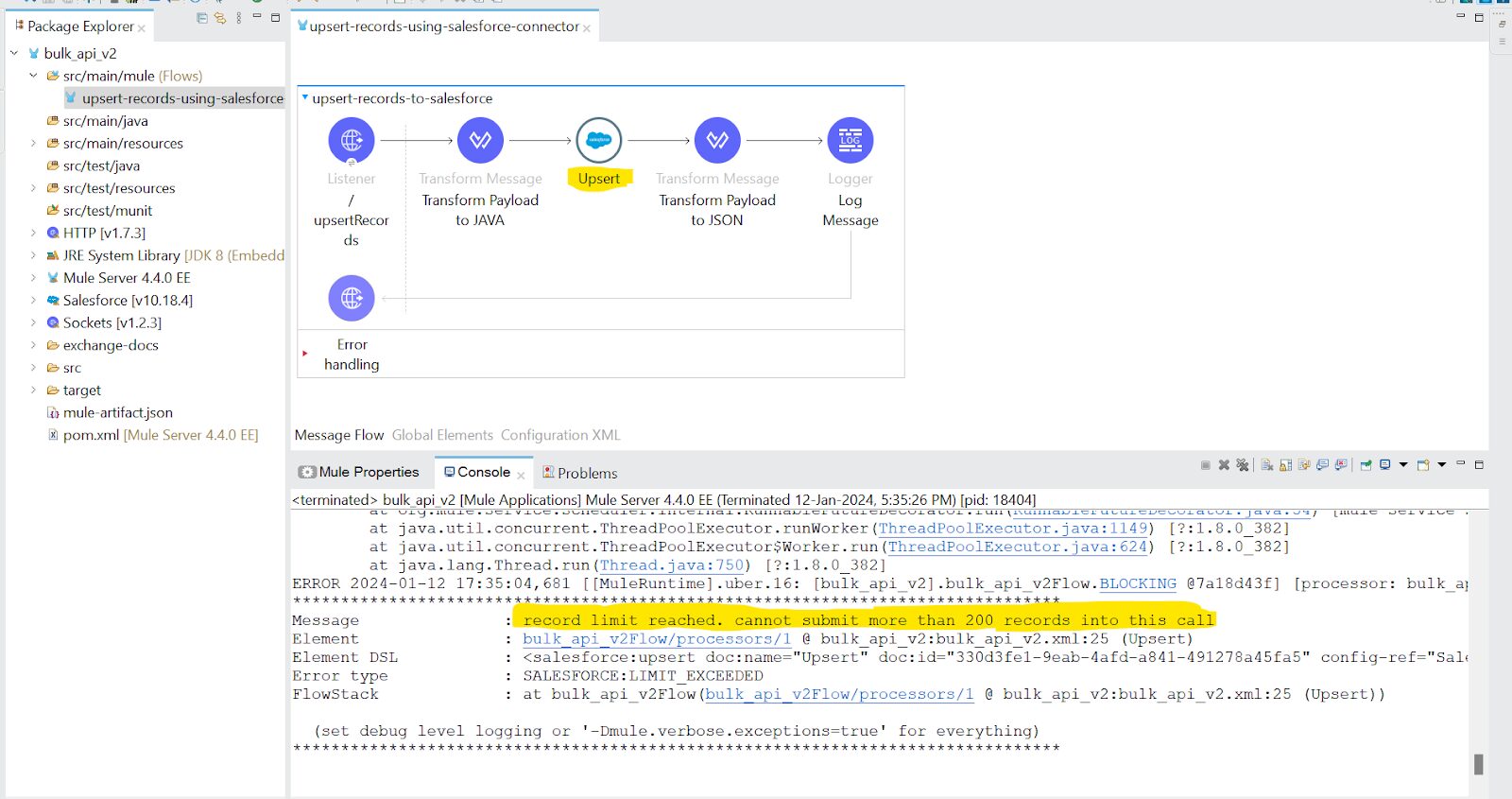Switch to the Mule Properties tab
The height and width of the screenshot is (799, 1512).
point(359,472)
